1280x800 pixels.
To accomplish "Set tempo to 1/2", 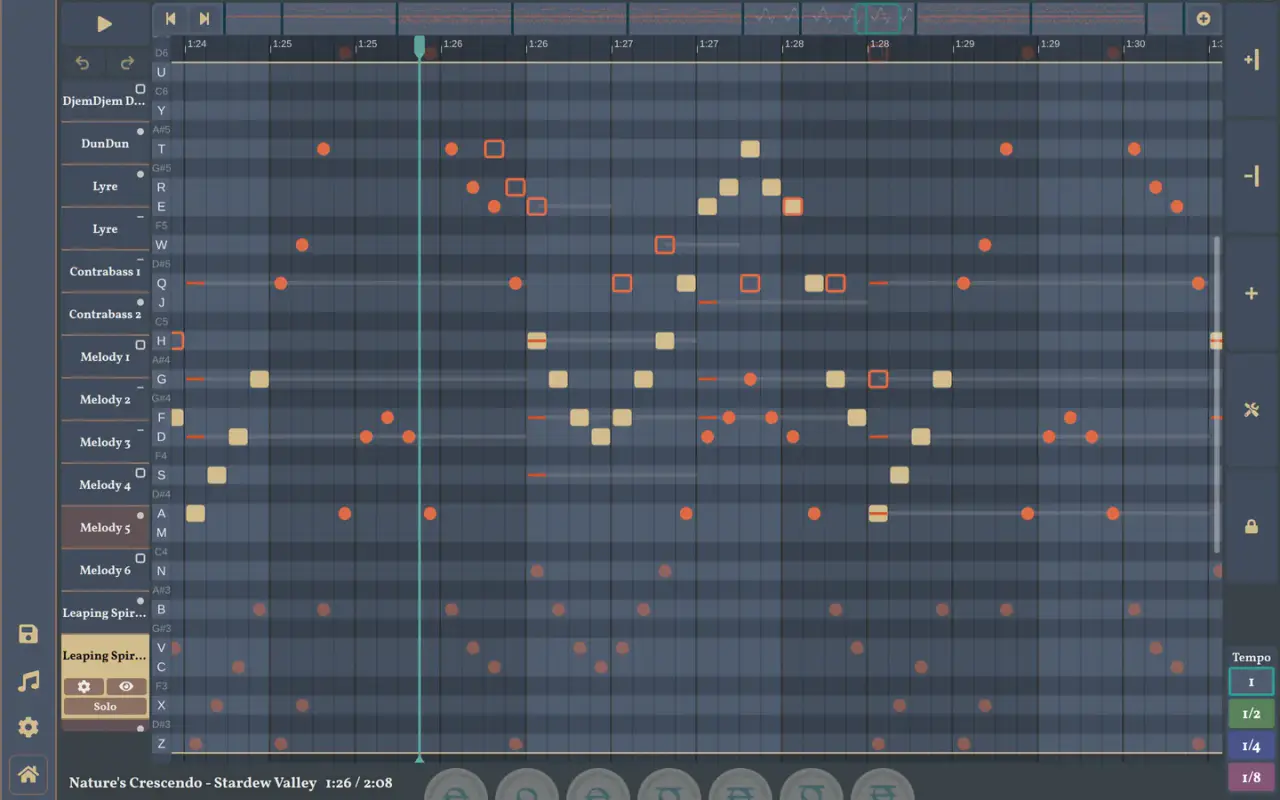I will point(1251,714).
